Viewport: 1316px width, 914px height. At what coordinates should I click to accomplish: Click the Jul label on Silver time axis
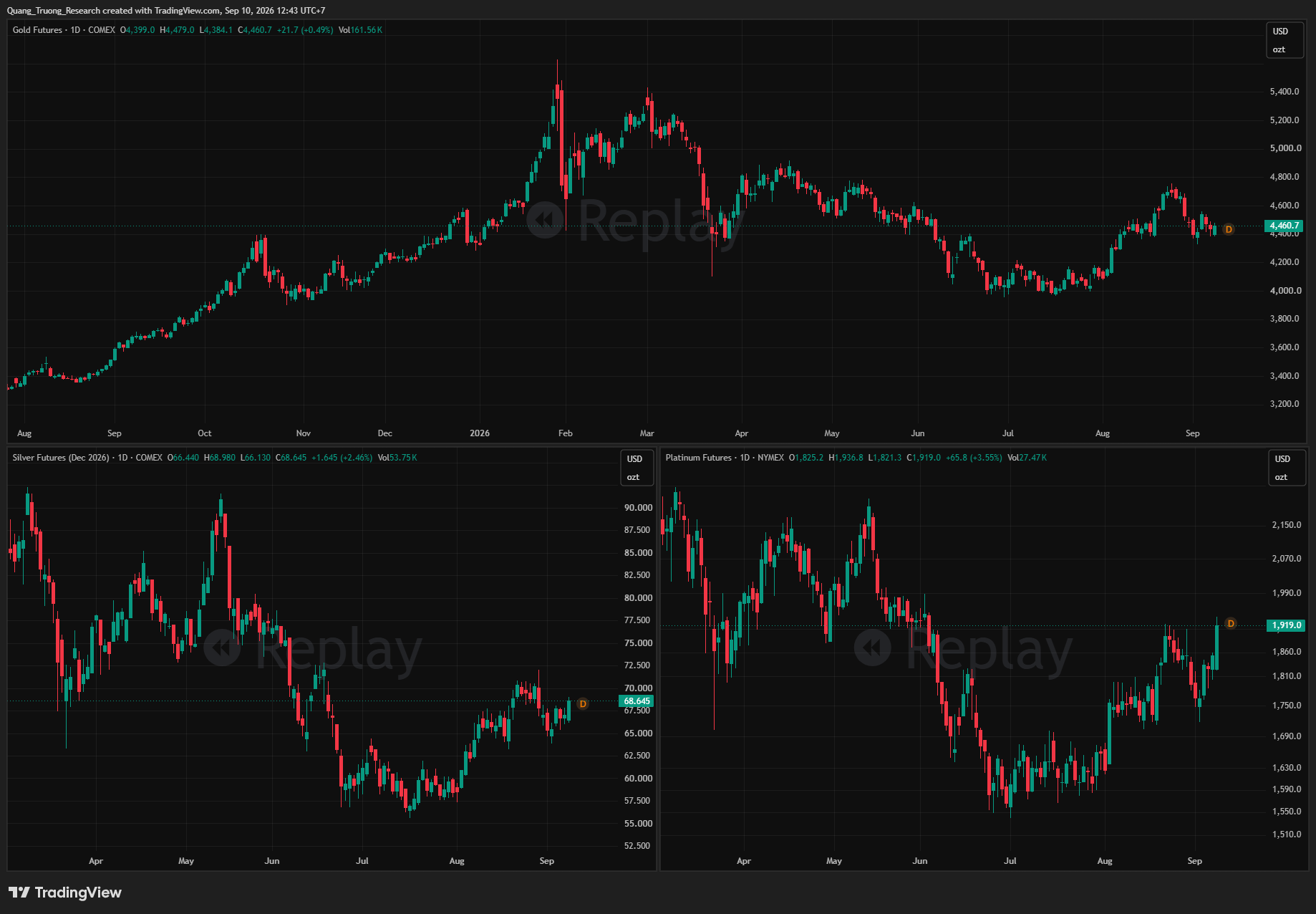click(x=362, y=861)
